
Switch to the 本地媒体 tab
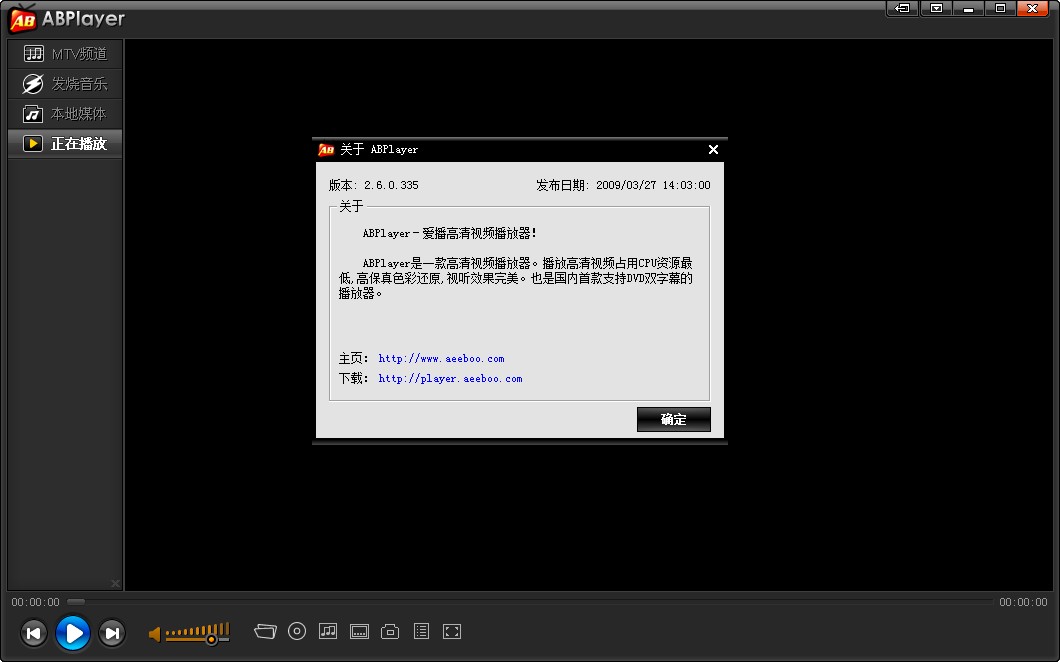point(64,113)
